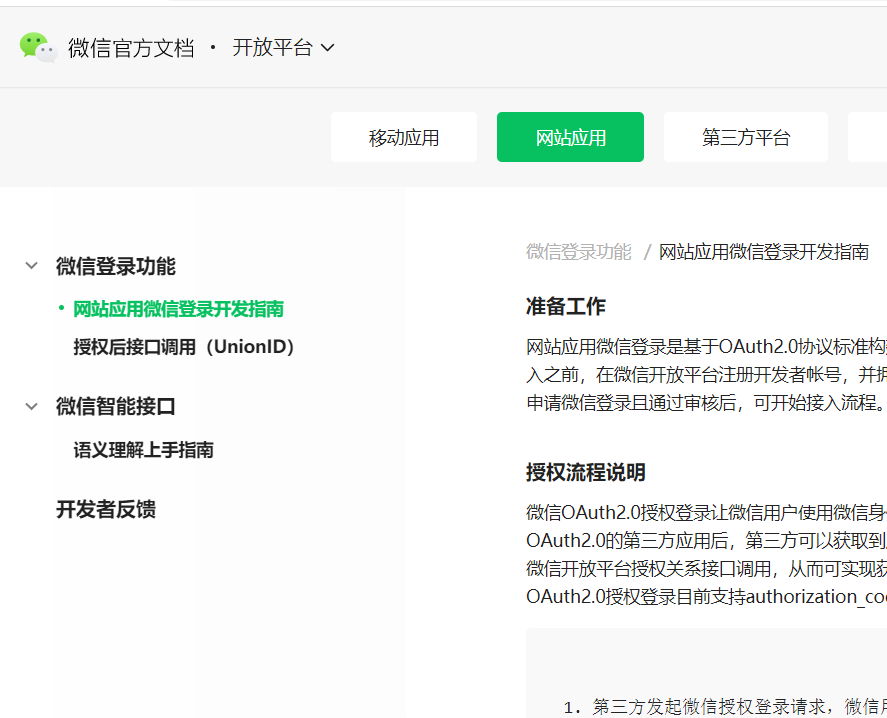This screenshot has width=887, height=718.
Task: Switch to the 第三方平台 tab
Action: (746, 137)
